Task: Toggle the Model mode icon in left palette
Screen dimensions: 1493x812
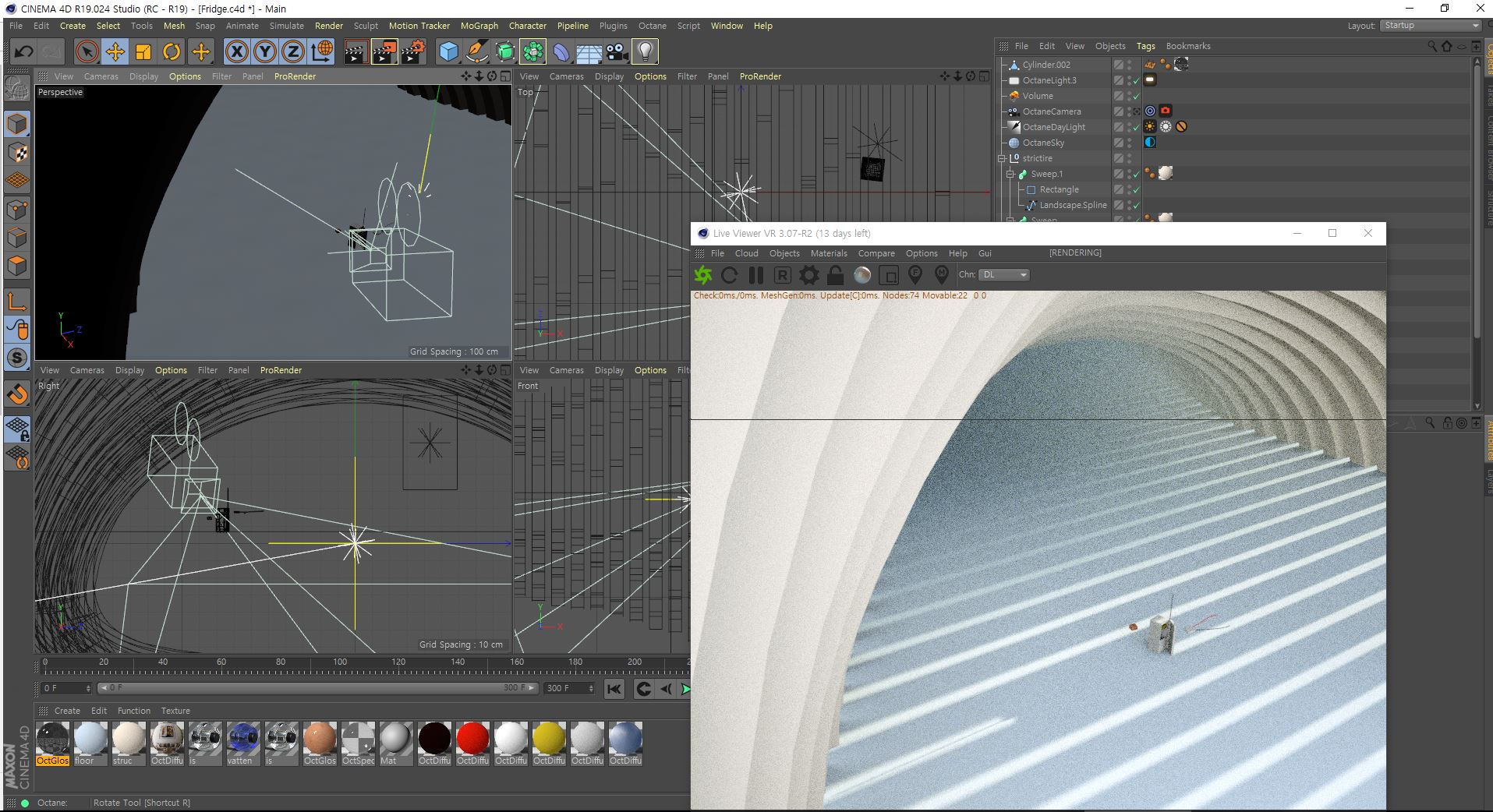Action: coord(17,125)
